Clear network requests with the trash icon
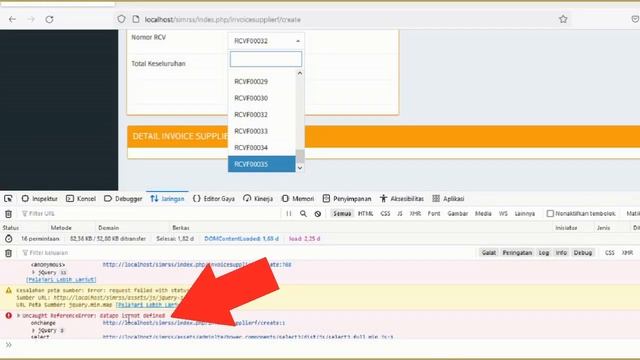 (8, 214)
